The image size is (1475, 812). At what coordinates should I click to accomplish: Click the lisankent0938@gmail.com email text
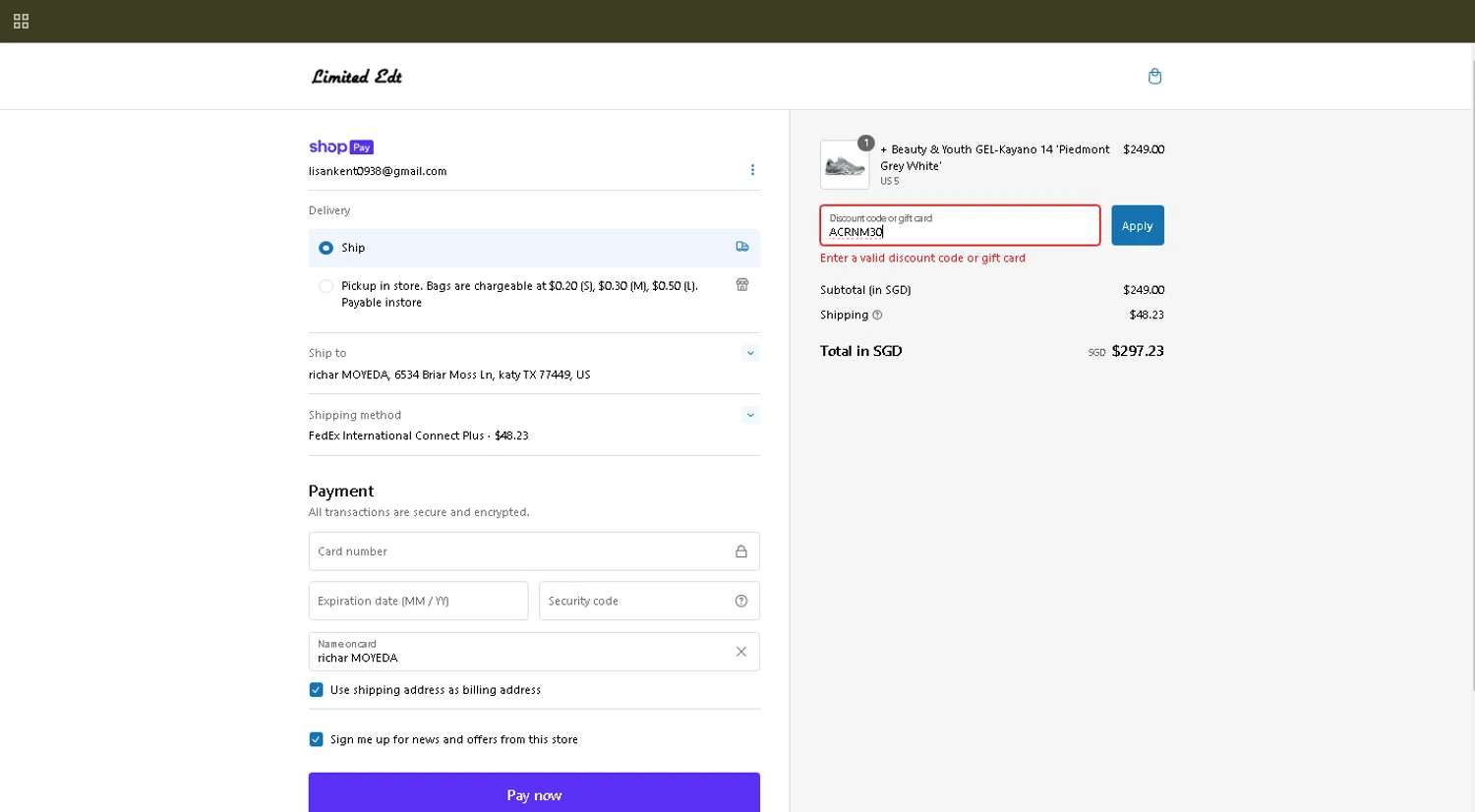click(x=378, y=171)
